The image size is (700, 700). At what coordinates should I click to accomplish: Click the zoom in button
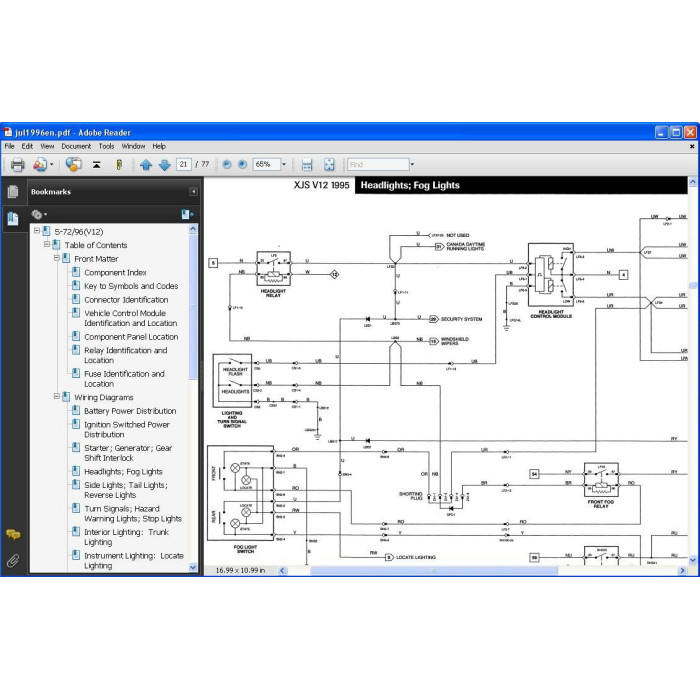[x=242, y=165]
